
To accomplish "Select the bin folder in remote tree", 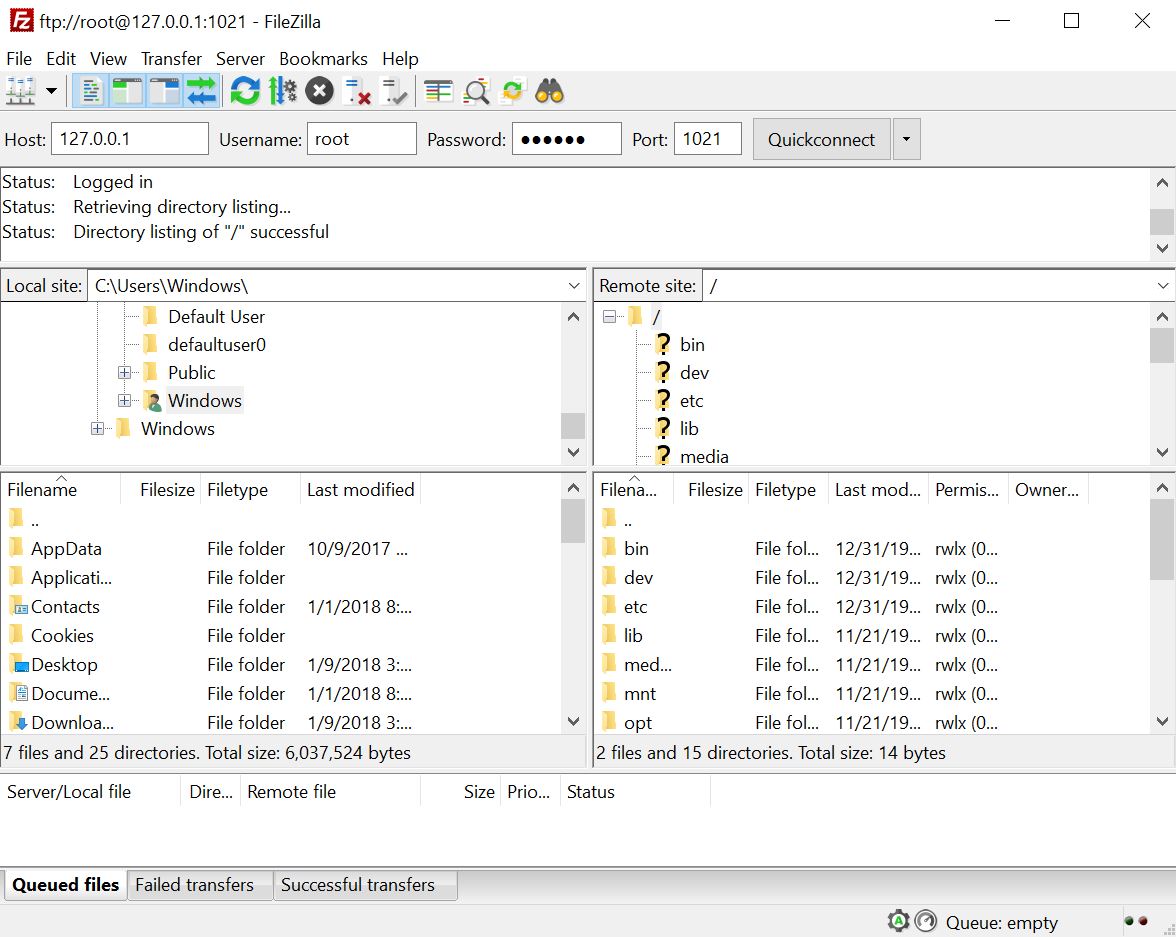I will pyautogui.click(x=692, y=344).
